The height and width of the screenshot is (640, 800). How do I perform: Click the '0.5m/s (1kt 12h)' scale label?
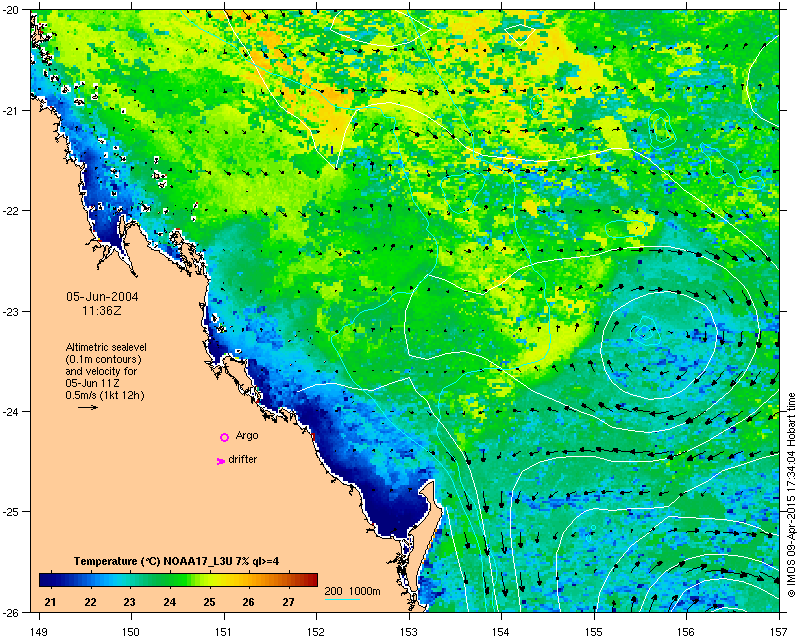105,395
